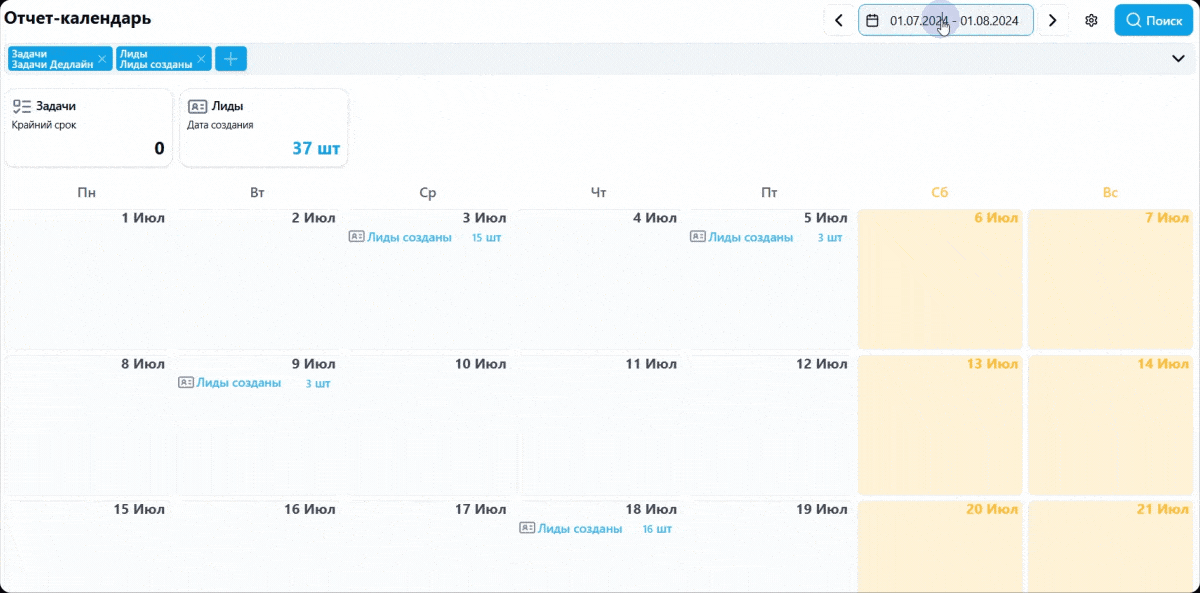Select the 17 Июл day cell
The image size is (1200, 593).
[x=430, y=546]
